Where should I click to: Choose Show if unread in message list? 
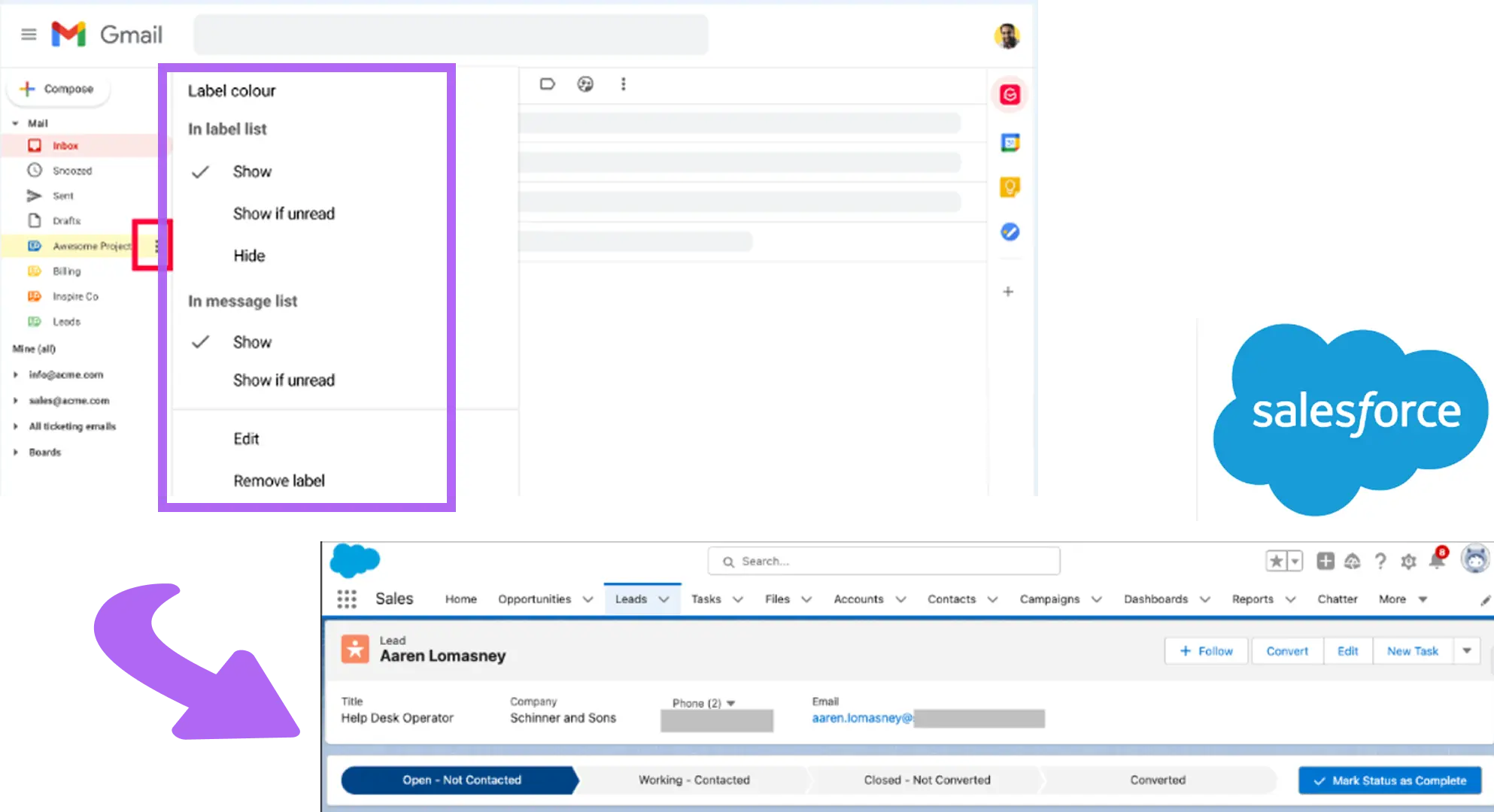[x=284, y=380]
